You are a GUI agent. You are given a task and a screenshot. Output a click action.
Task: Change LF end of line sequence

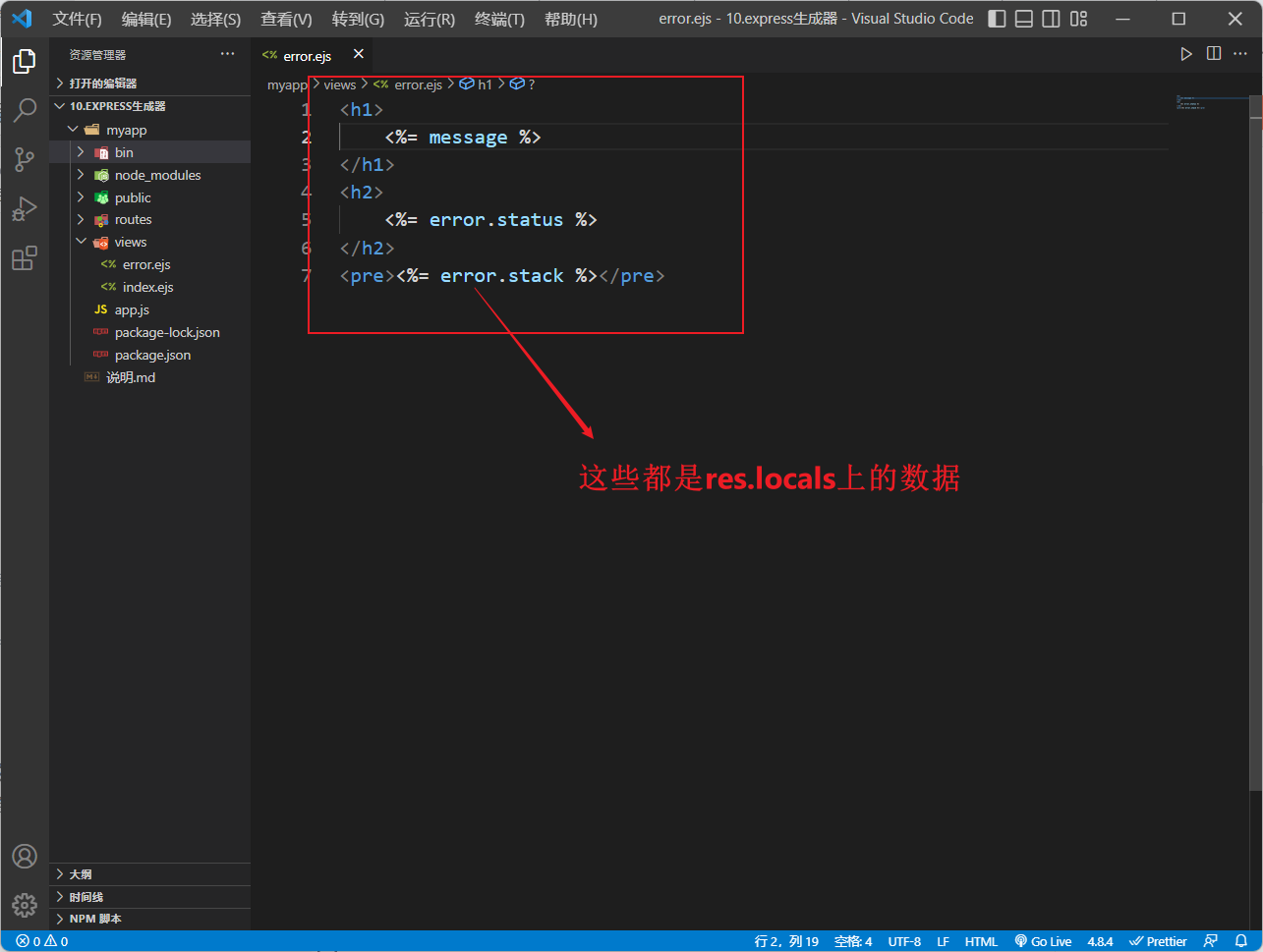click(x=943, y=941)
